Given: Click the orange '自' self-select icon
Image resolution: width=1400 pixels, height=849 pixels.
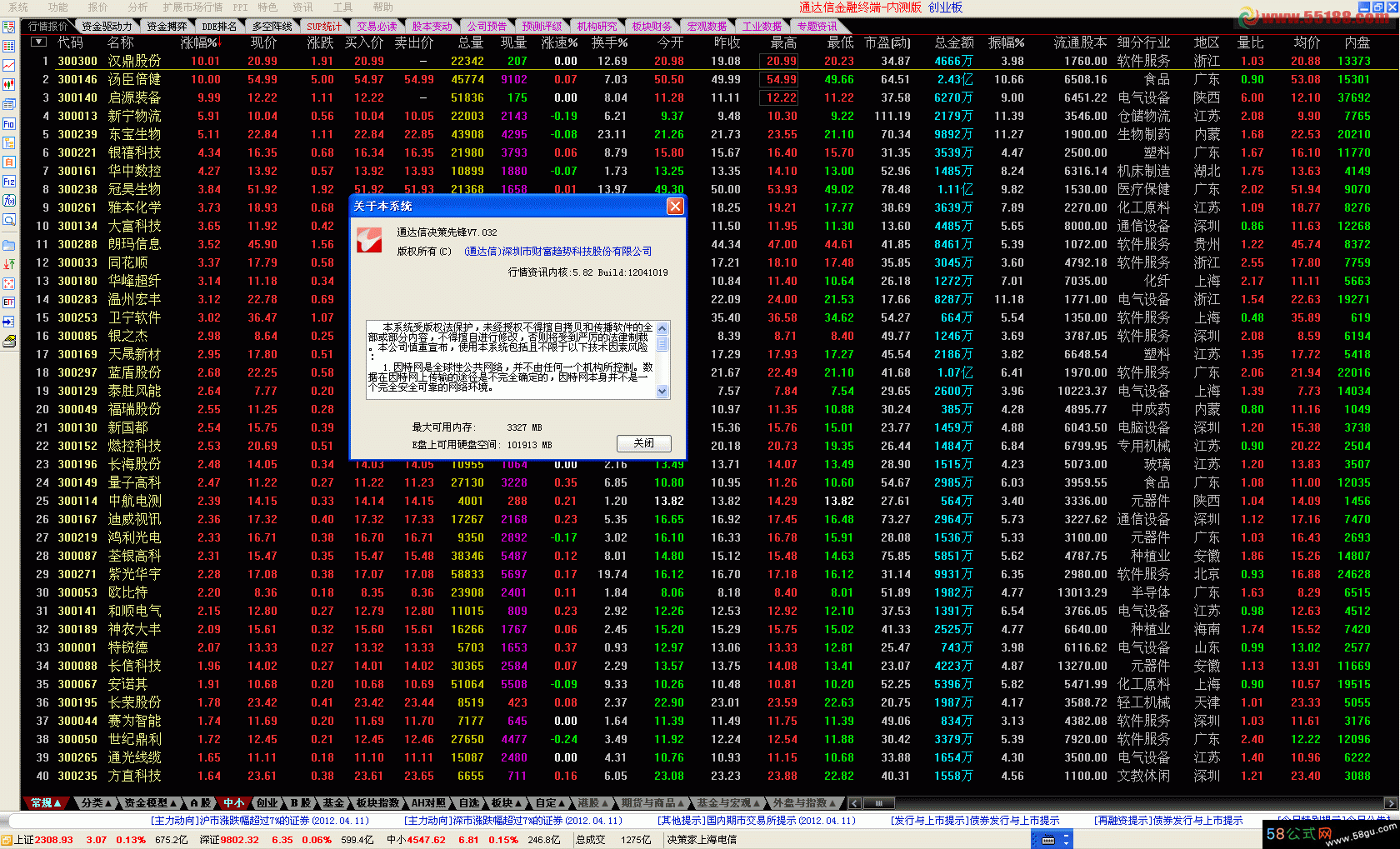Looking at the screenshot, I should 9,162.
